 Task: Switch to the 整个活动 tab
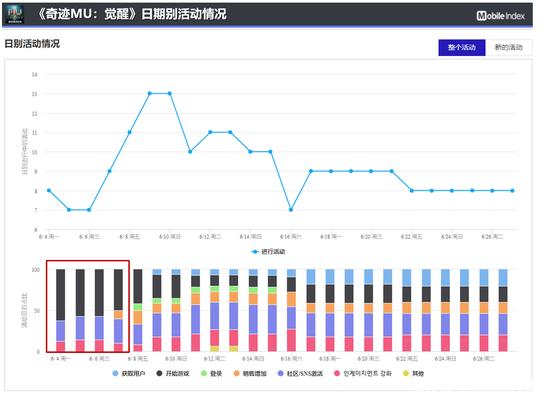pos(462,47)
